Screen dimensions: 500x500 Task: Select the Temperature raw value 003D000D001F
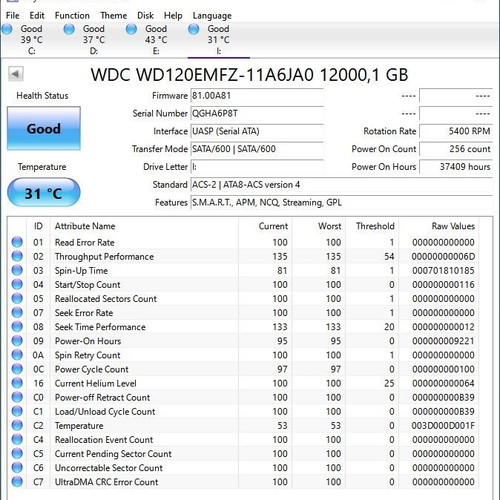pos(443,426)
